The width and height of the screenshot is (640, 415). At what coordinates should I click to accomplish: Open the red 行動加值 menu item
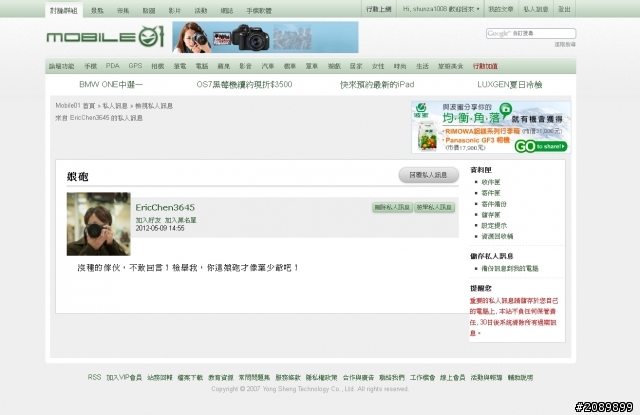[x=485, y=66]
